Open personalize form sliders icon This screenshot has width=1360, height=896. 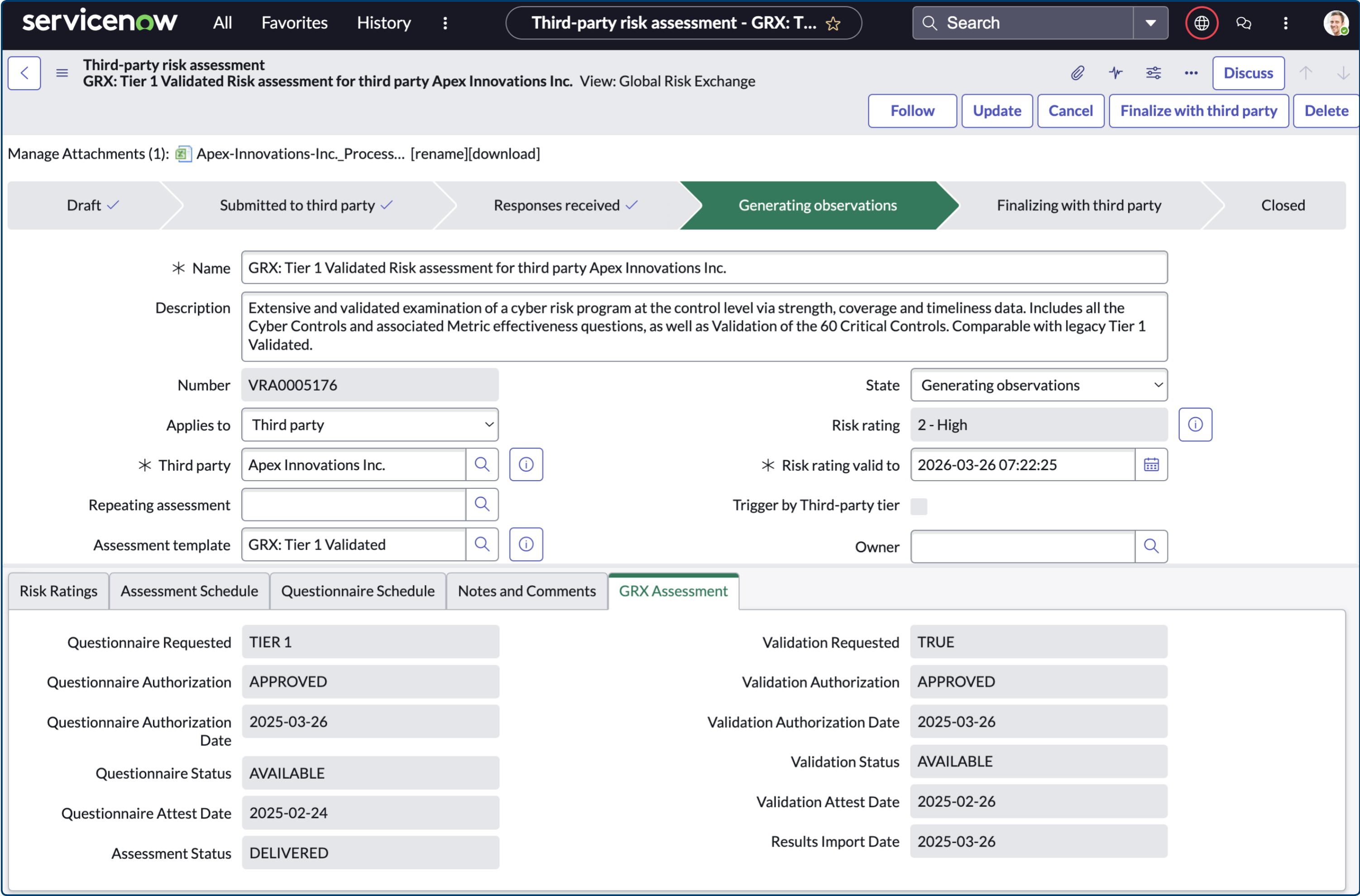coord(1153,73)
